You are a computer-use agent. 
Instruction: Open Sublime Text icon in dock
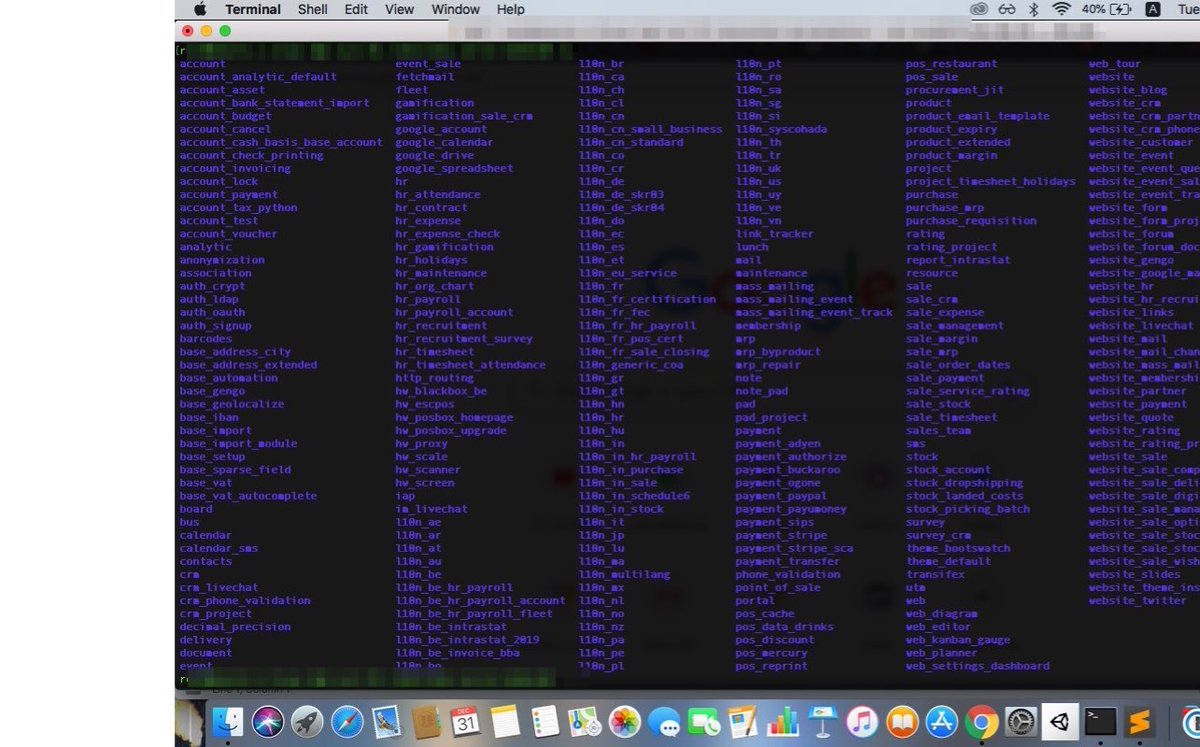(1140, 721)
